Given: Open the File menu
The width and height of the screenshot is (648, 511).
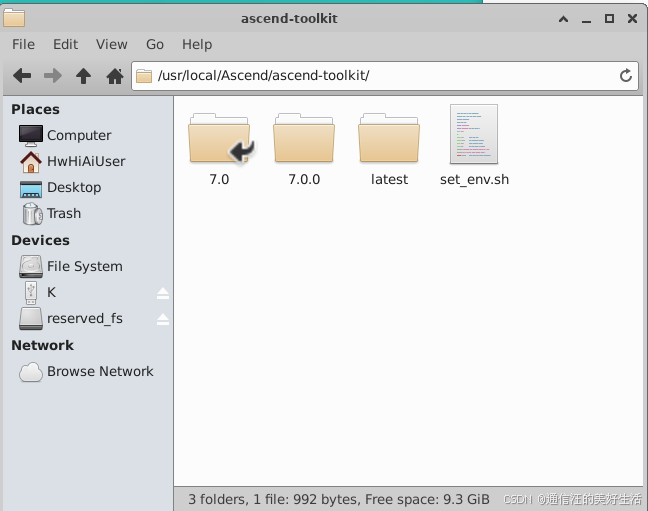Looking at the screenshot, I should (x=23, y=44).
